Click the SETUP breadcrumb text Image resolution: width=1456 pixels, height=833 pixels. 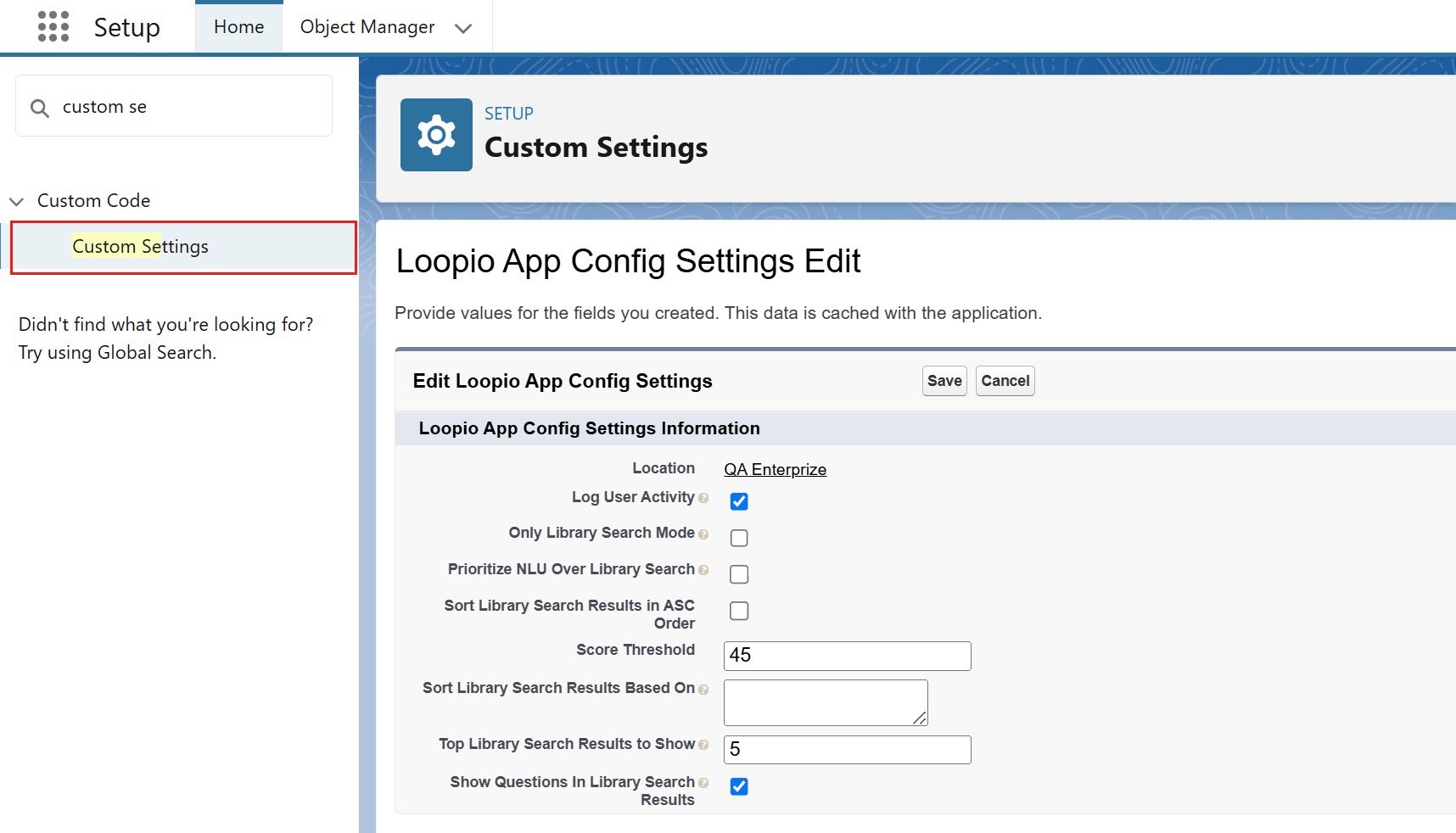(x=509, y=114)
